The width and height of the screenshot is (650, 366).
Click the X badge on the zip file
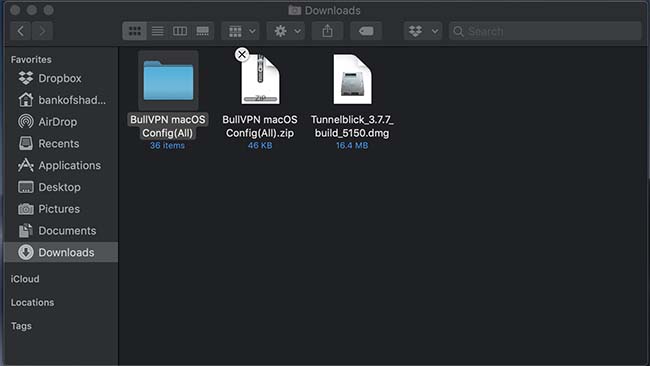(x=242, y=54)
